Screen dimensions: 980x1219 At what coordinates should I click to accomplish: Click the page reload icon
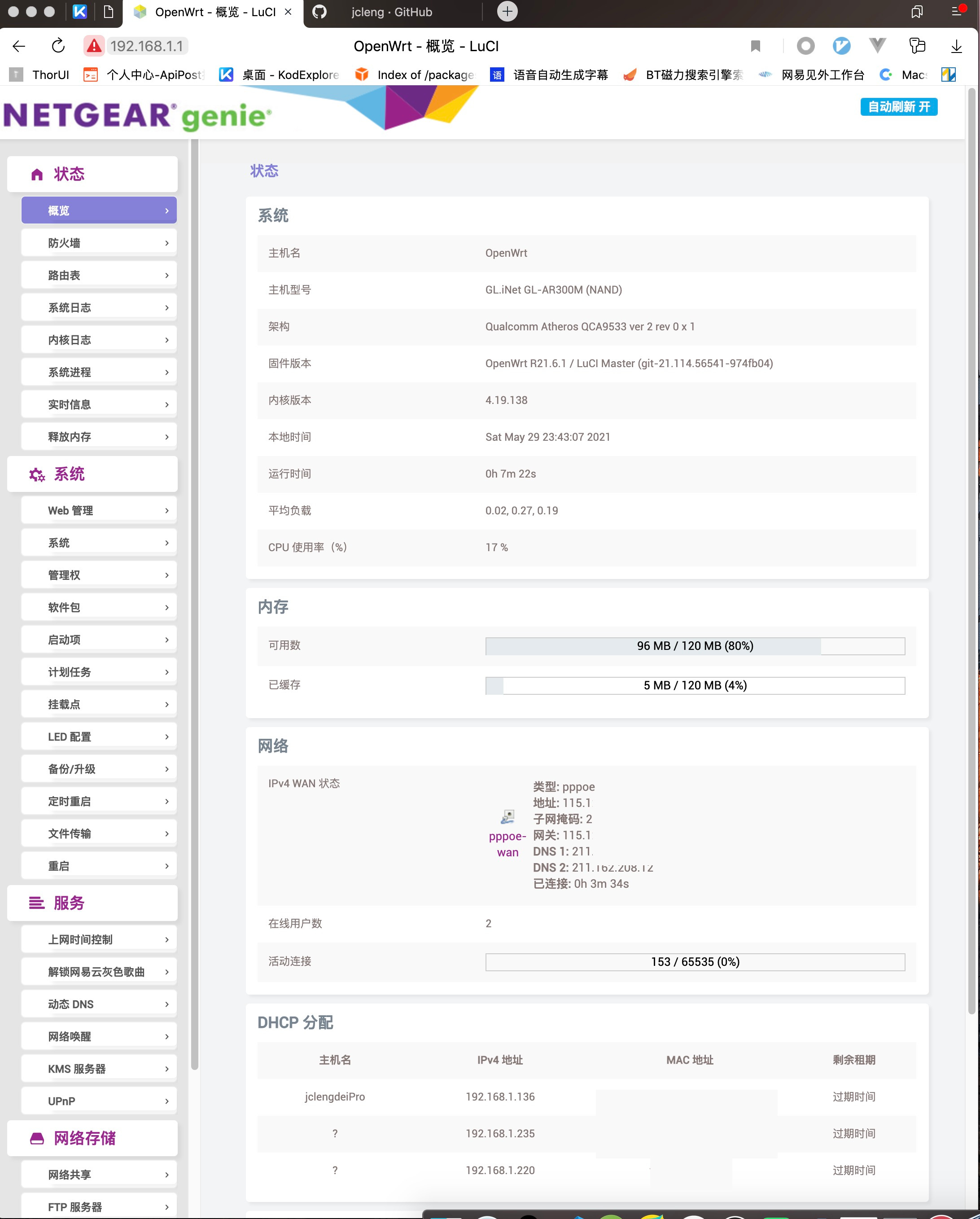(x=57, y=46)
